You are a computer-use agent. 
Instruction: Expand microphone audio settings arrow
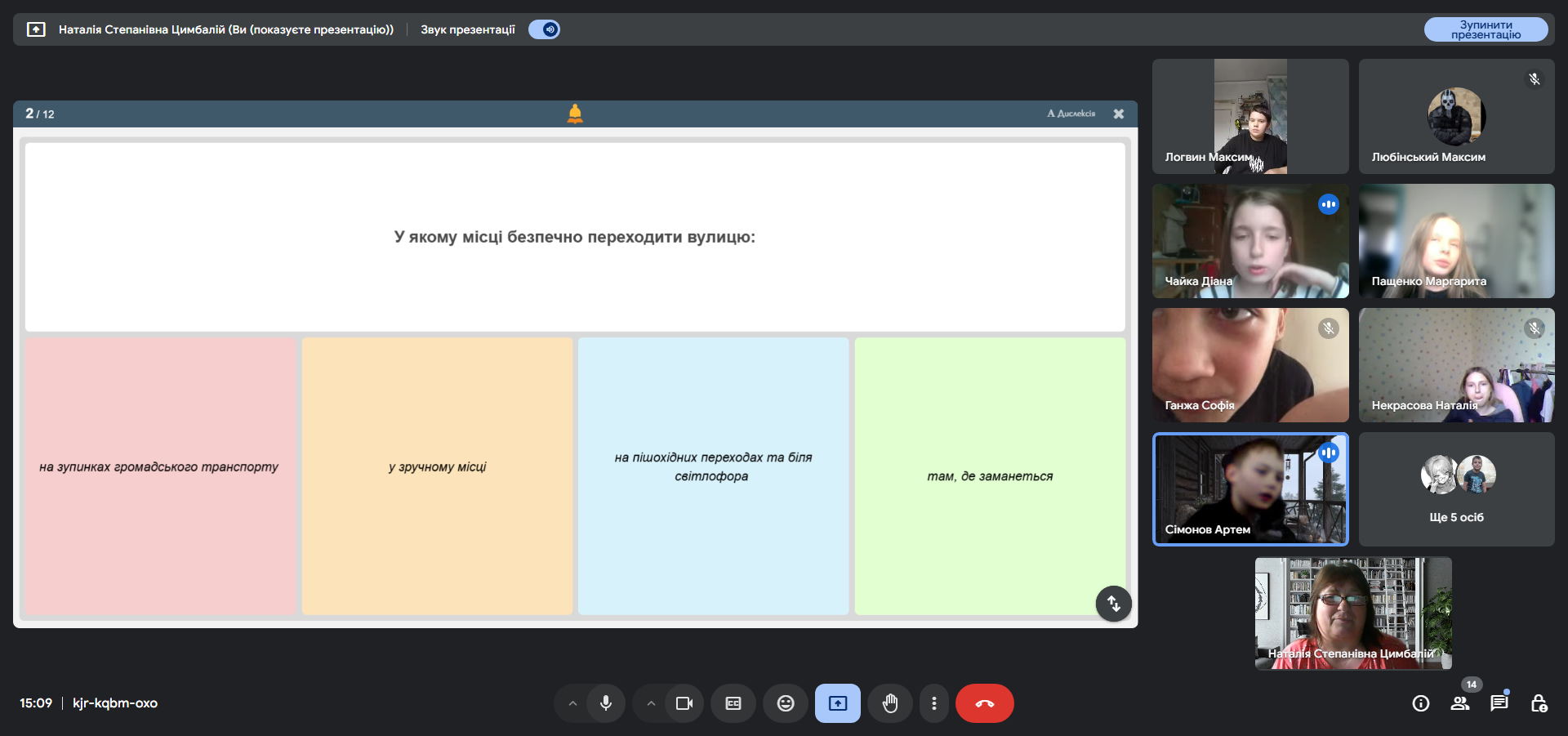[x=572, y=703]
